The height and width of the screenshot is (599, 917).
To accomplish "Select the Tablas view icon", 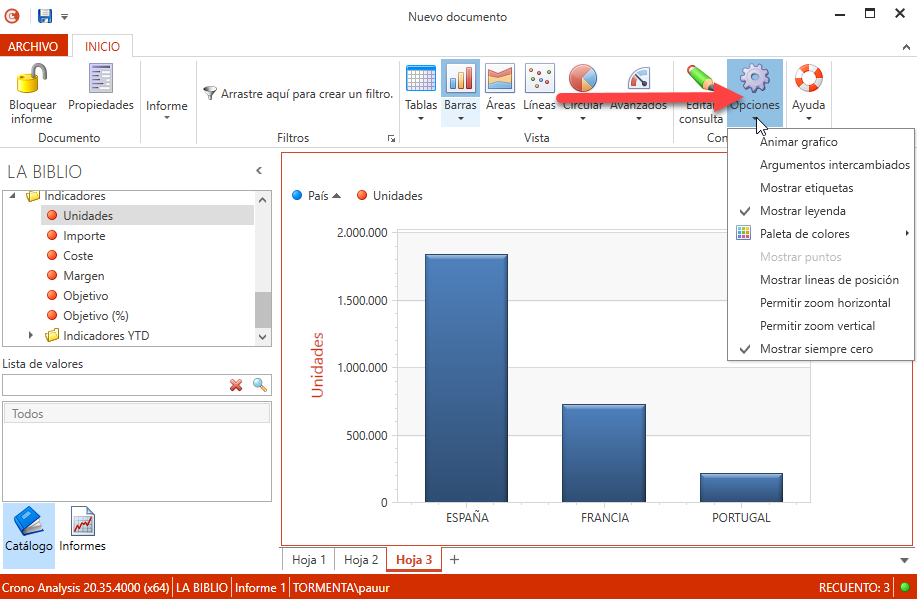I will 421,78.
